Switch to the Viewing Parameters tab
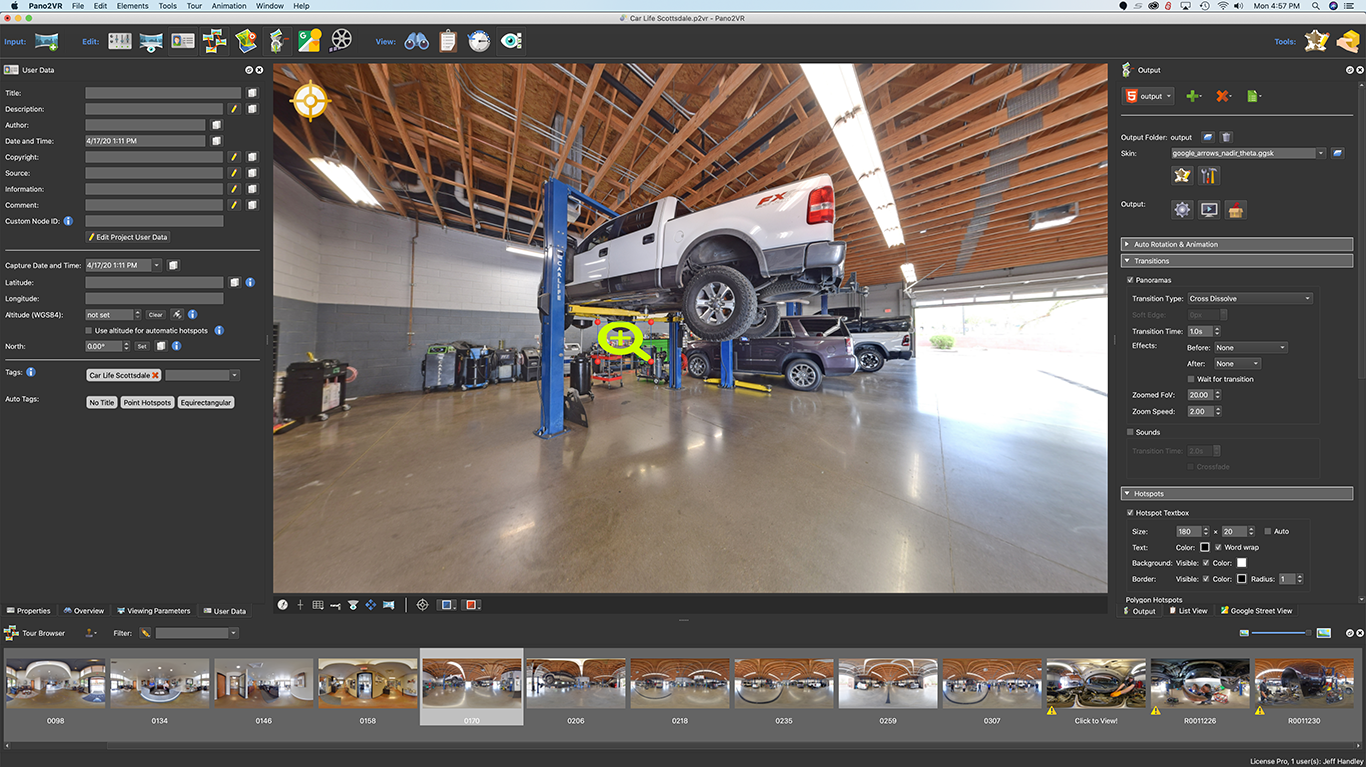Image resolution: width=1366 pixels, height=767 pixels. click(x=153, y=611)
